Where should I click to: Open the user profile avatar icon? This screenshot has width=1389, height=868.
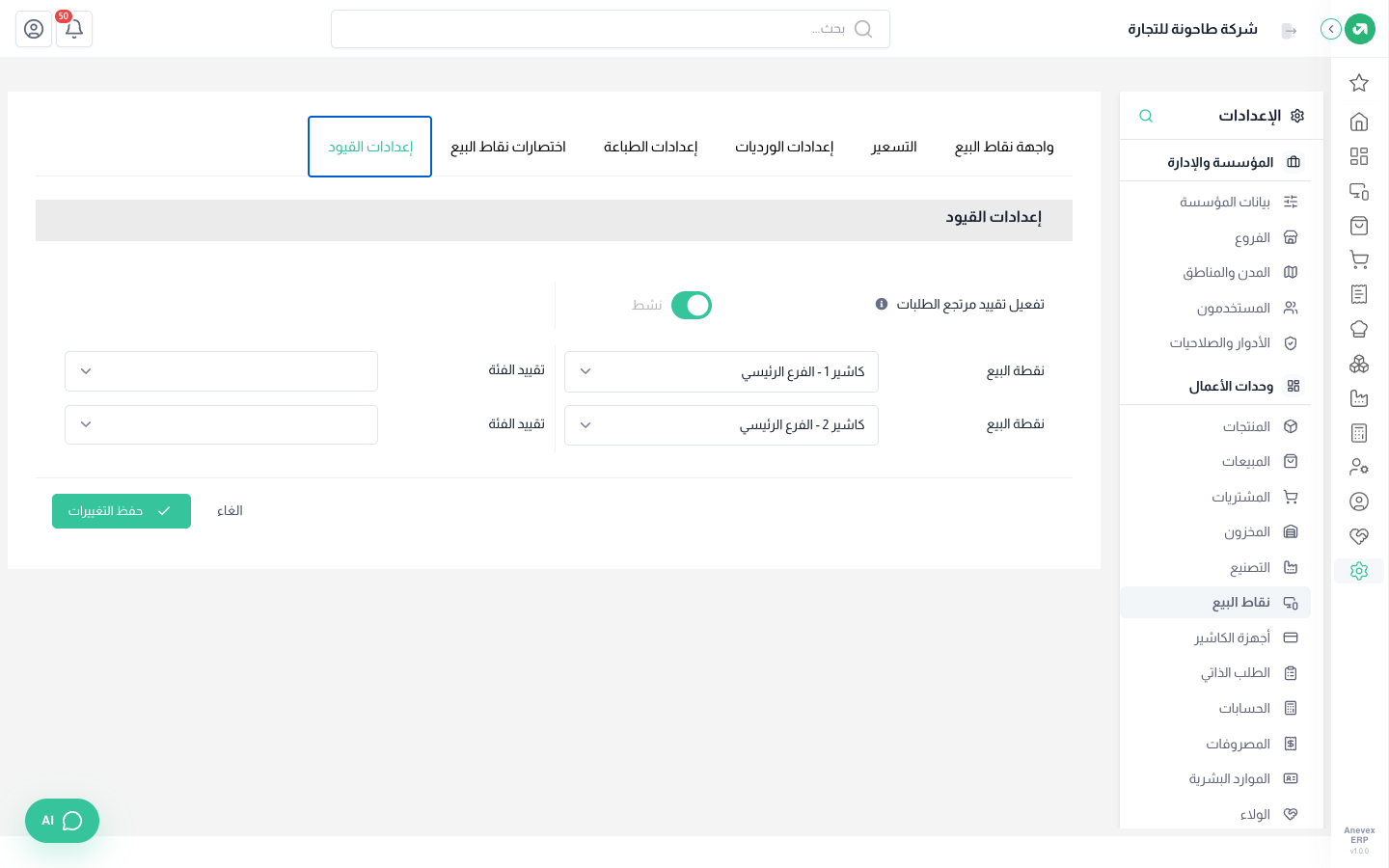click(34, 29)
